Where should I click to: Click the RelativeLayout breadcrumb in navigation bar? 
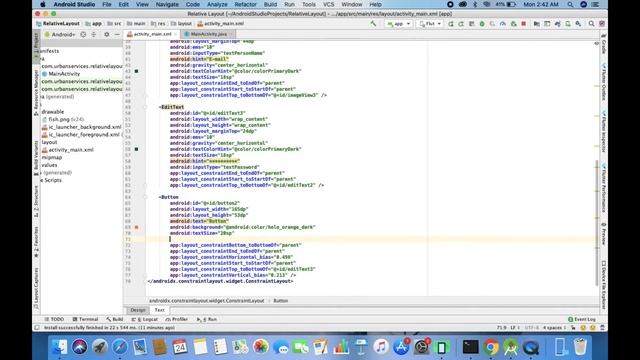coord(58,24)
